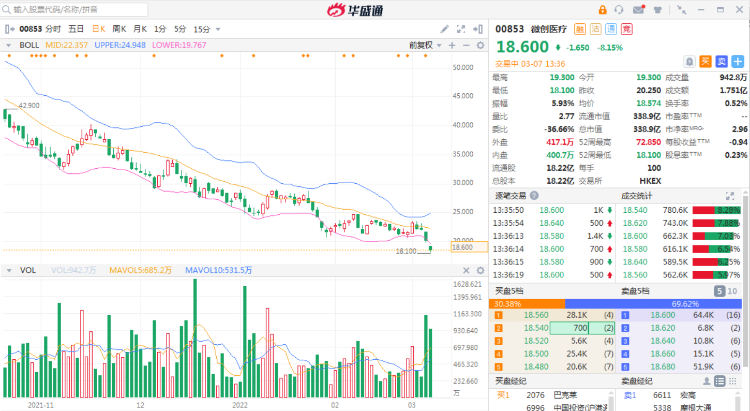Close the VOL sub-chart panel
750x411 pixels.
pyautogui.click(x=466, y=270)
